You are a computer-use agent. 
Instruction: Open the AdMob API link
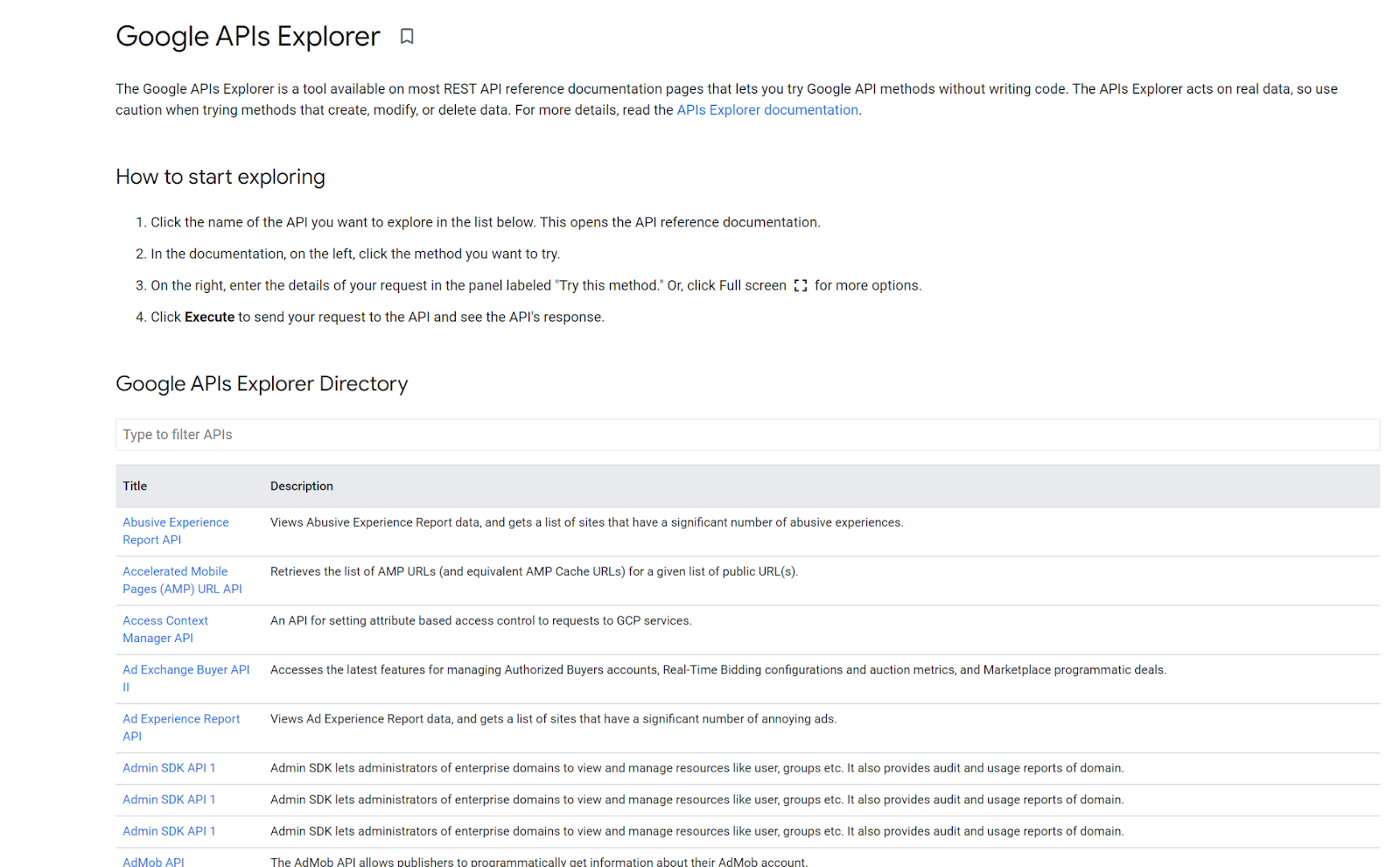click(x=153, y=861)
